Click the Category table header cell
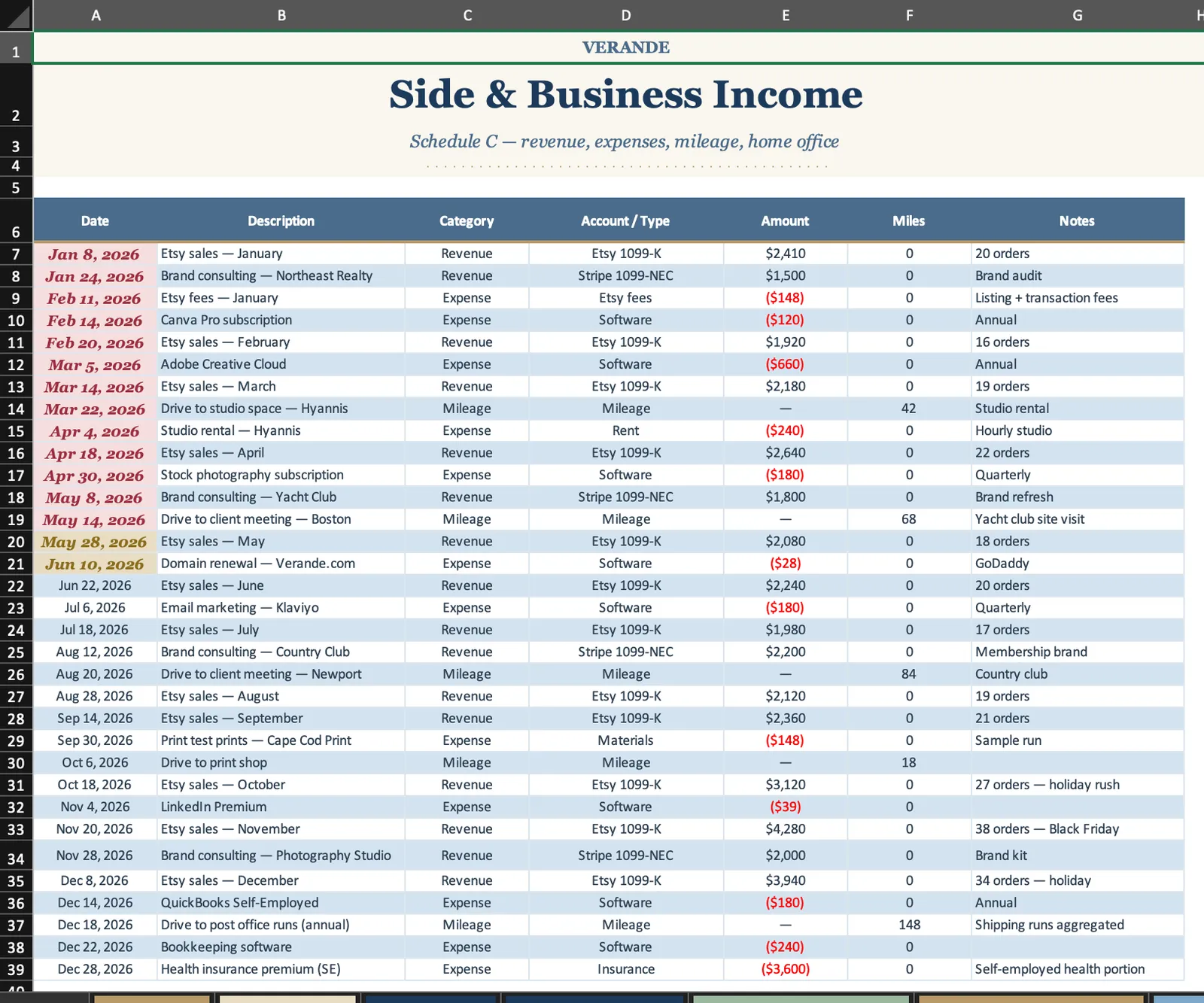 (x=467, y=220)
